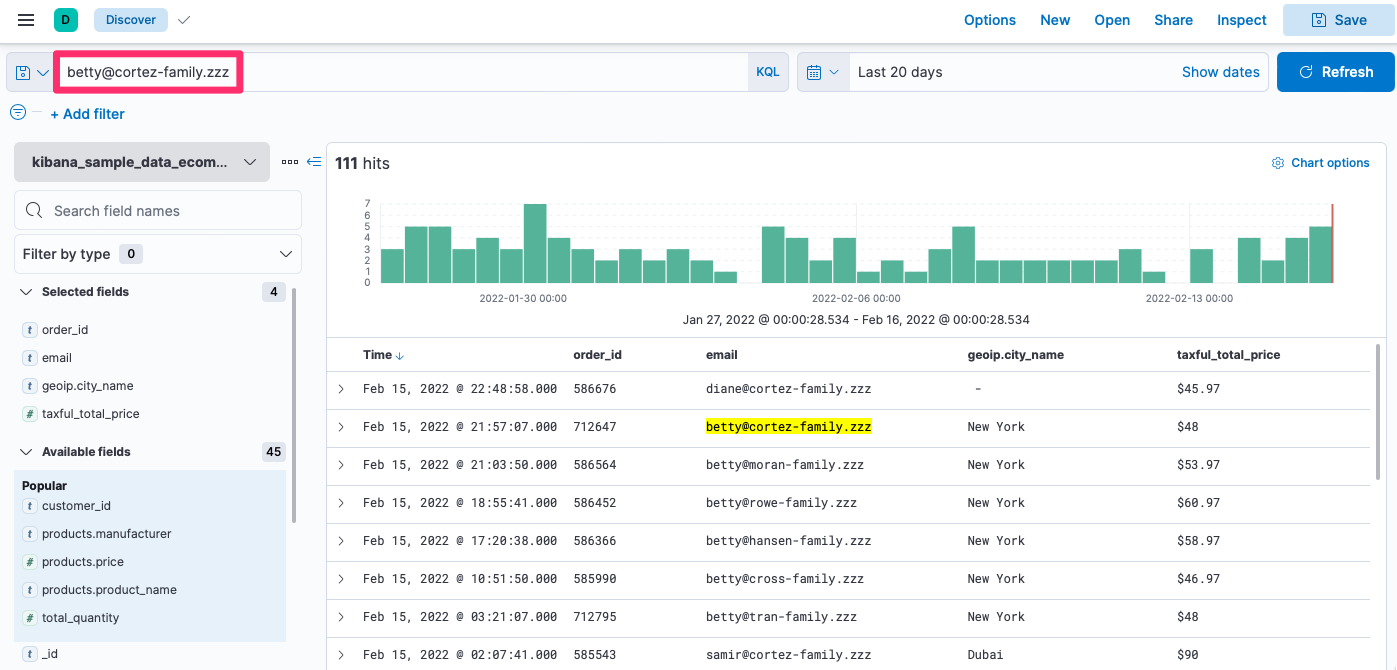Collapse the Selected fields section
1397x670 pixels.
pos(26,292)
